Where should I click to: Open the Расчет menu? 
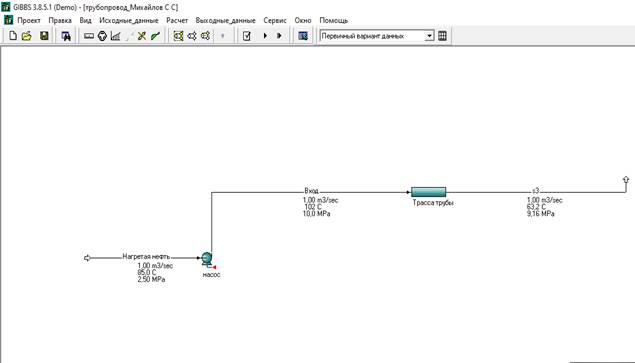click(177, 20)
